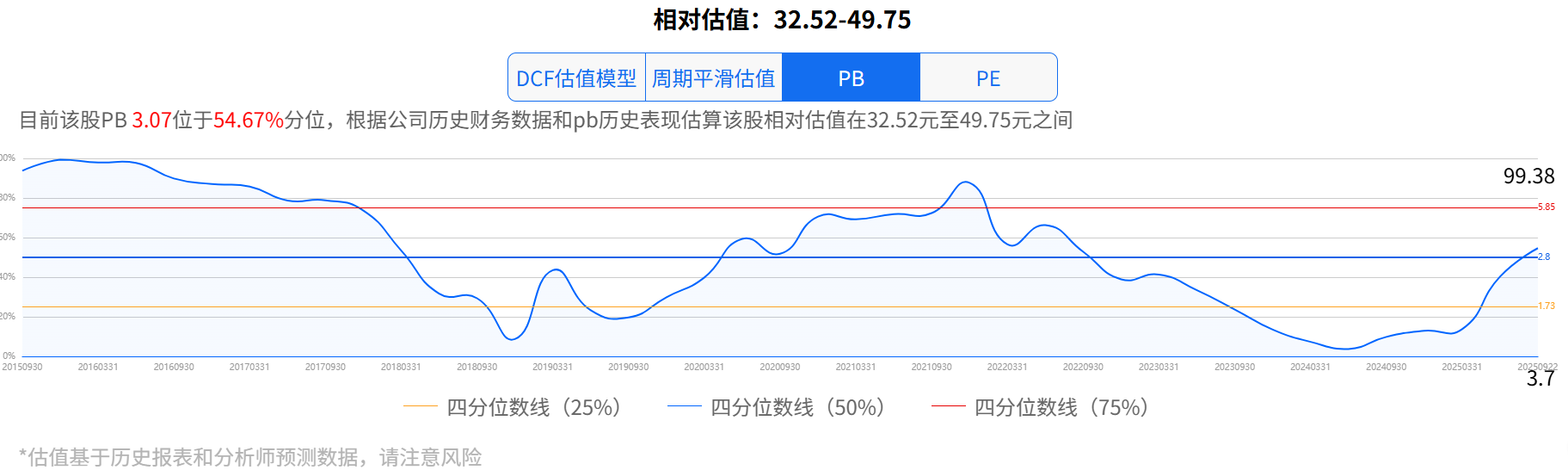Switch to the PE tab

click(x=988, y=78)
